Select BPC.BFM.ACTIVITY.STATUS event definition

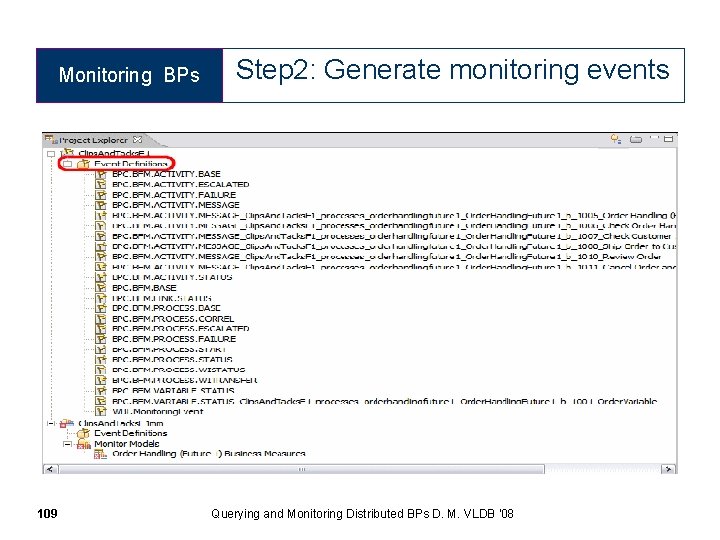coord(172,277)
